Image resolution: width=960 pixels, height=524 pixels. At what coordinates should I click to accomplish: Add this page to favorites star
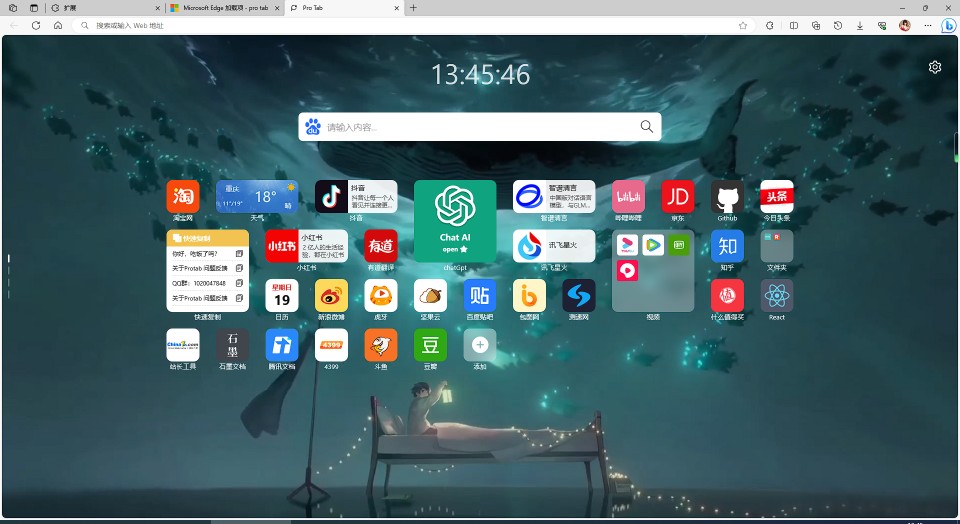[743, 26]
